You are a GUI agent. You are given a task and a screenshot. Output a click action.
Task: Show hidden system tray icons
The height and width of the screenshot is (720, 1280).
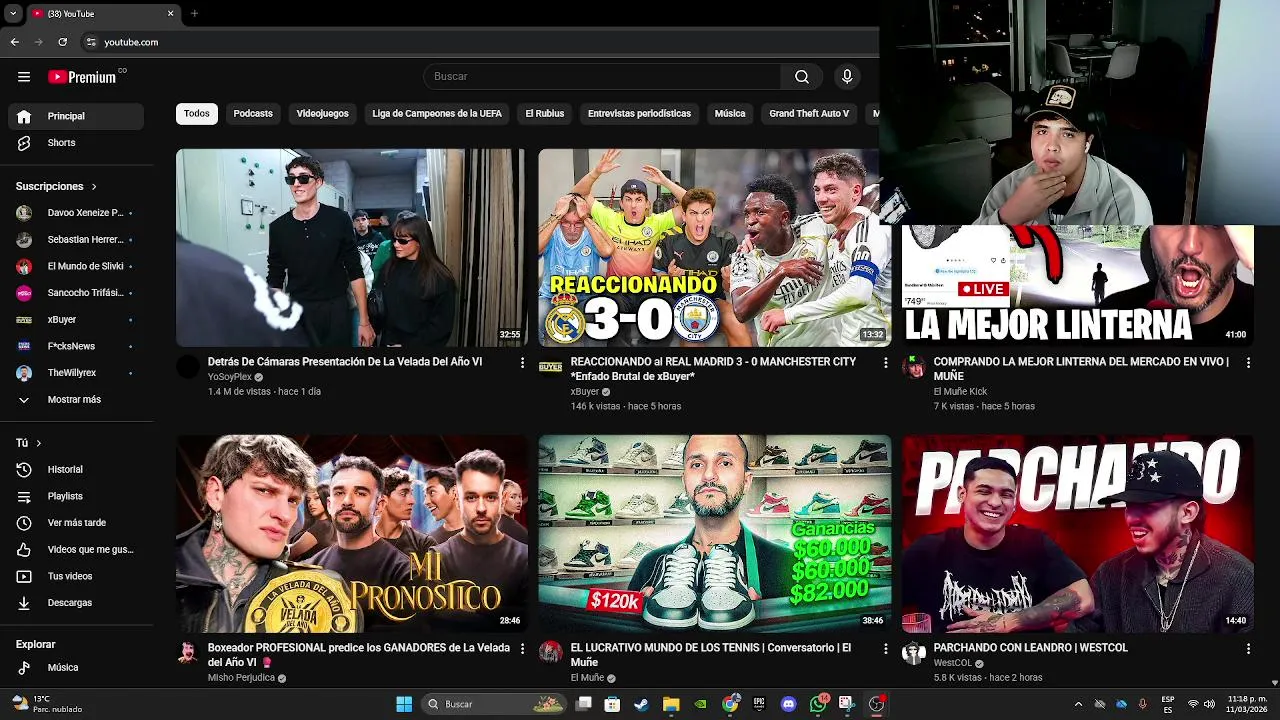(x=1078, y=704)
